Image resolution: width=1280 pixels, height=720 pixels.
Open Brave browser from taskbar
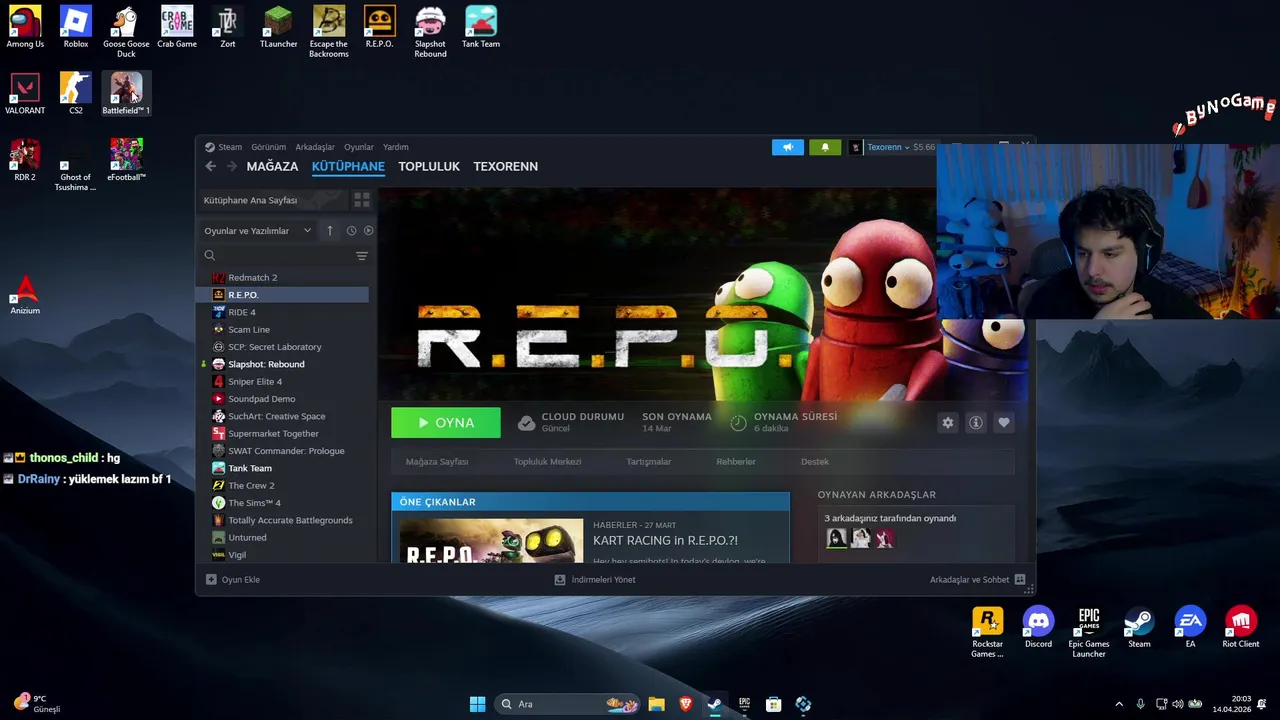coord(685,704)
